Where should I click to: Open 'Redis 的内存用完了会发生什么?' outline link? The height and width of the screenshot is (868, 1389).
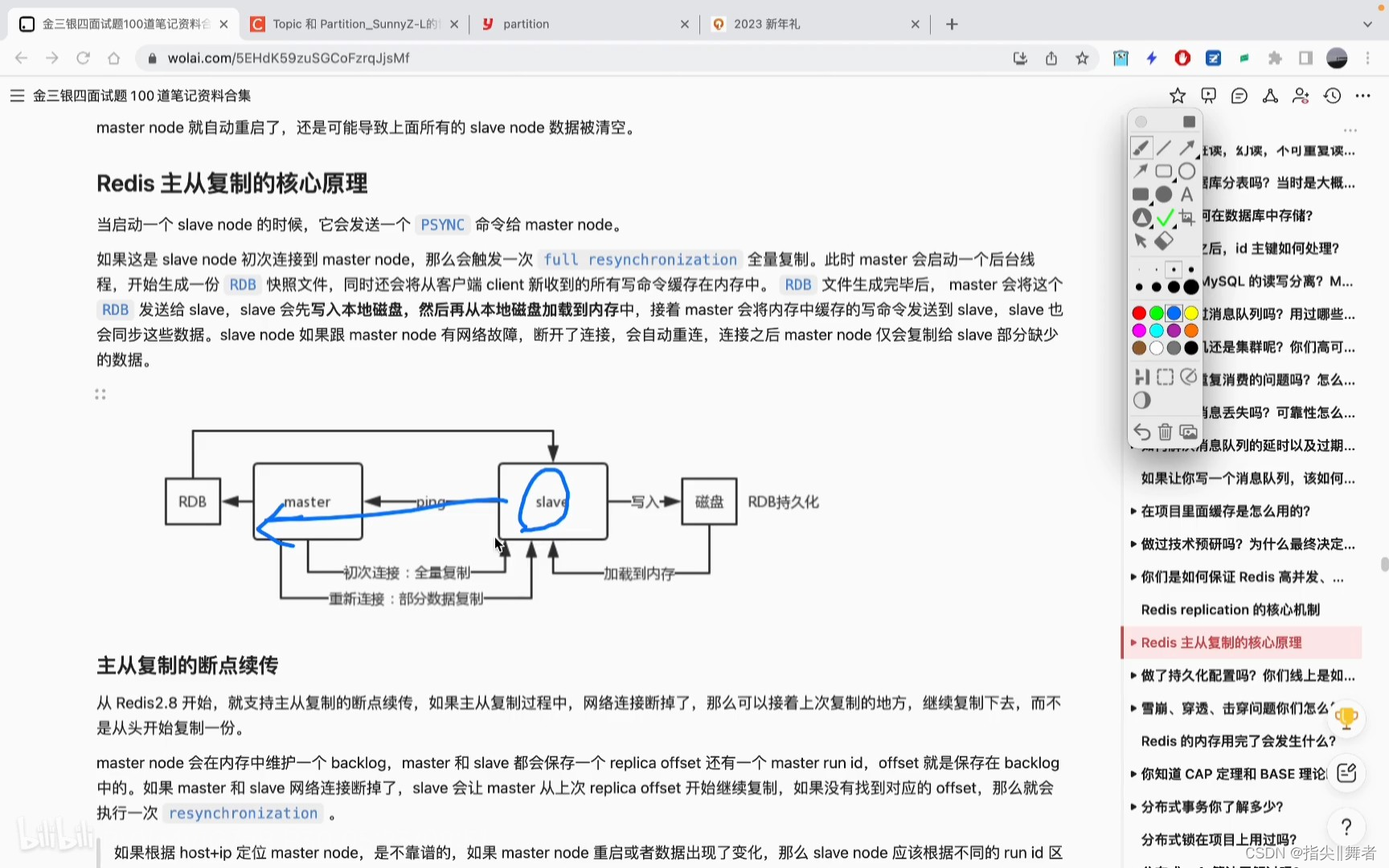pos(1238,741)
